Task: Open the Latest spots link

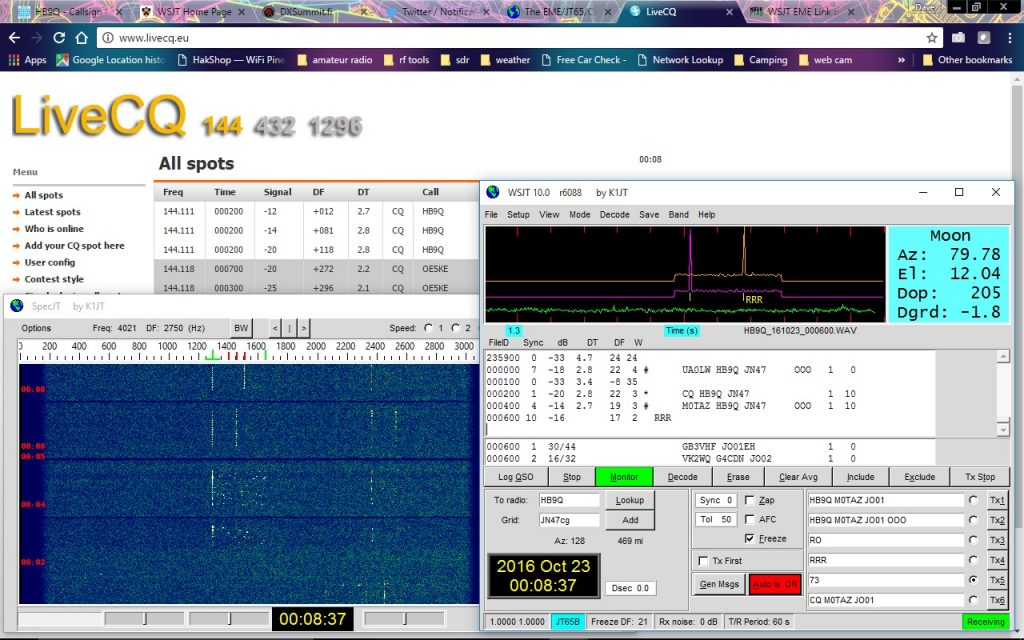Action: (x=53, y=212)
